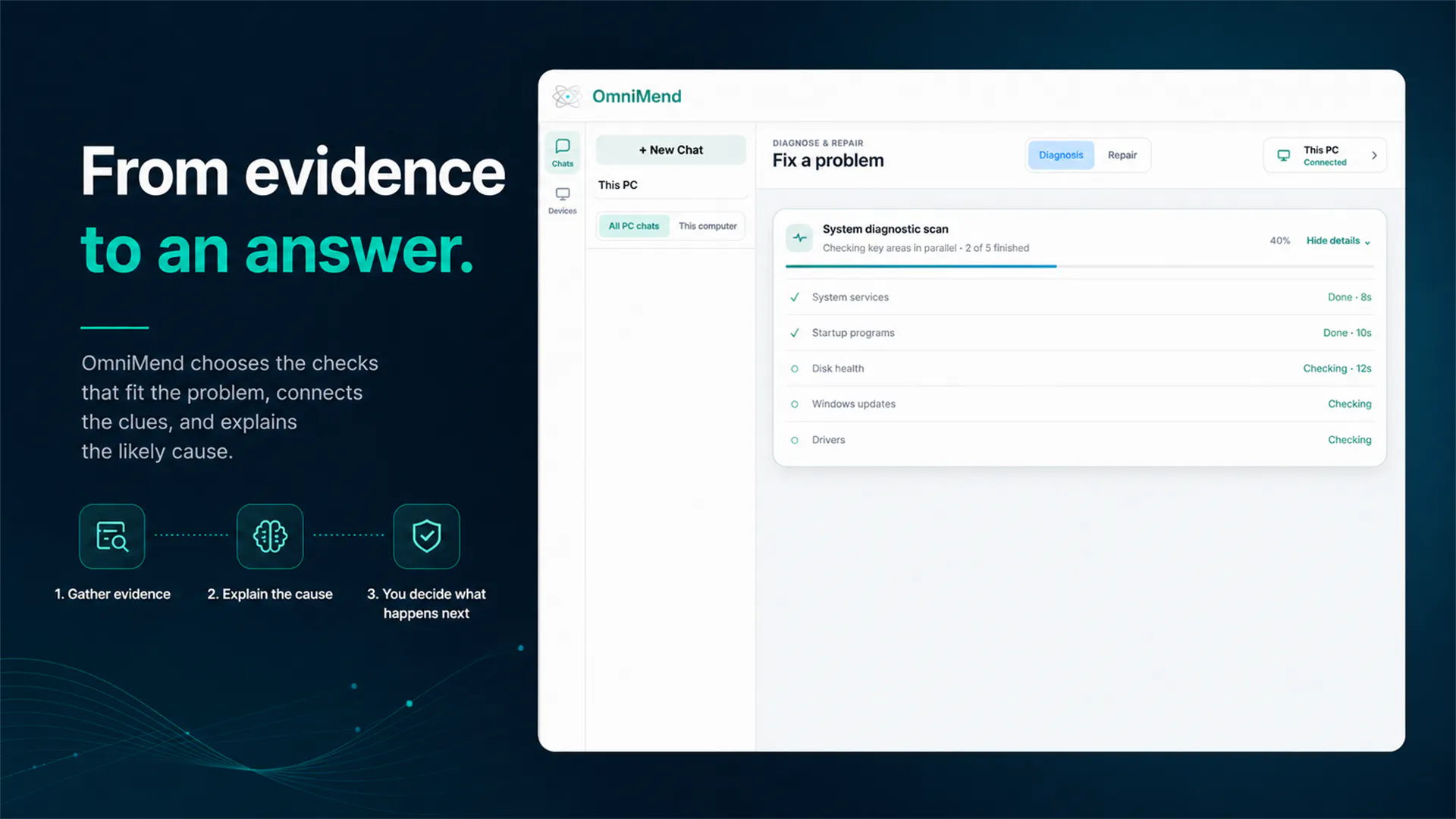
Task: Click the scan progress bar
Action: click(x=1080, y=266)
